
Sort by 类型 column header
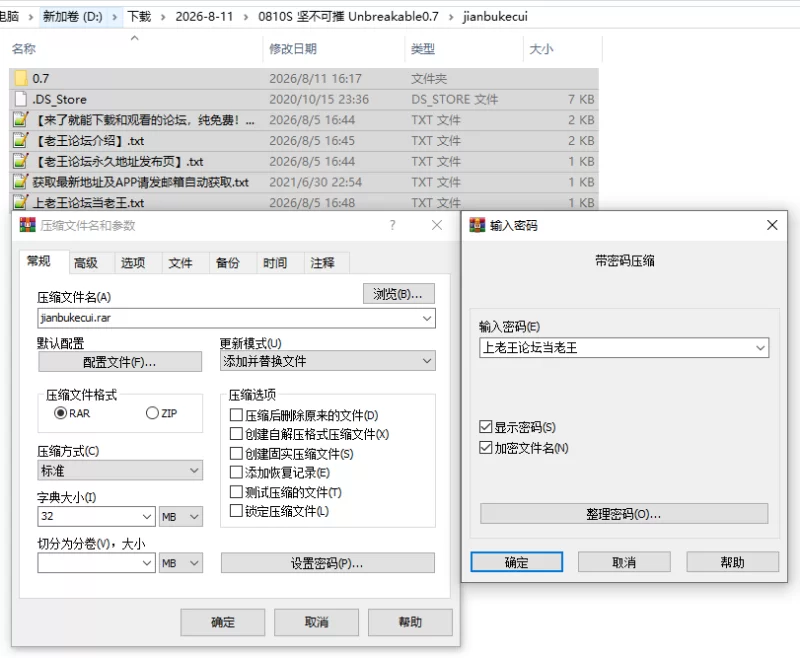pyautogui.click(x=423, y=49)
